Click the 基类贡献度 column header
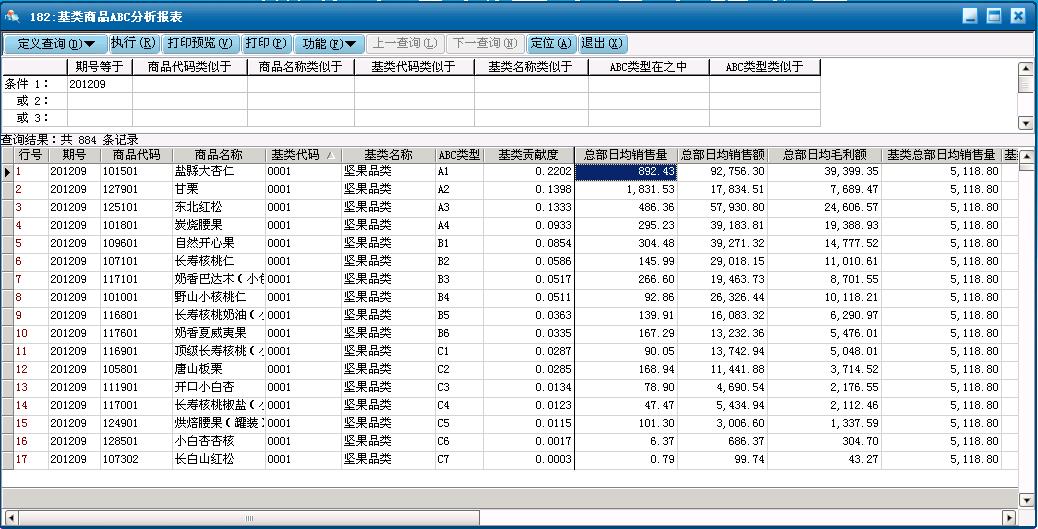 (528, 155)
